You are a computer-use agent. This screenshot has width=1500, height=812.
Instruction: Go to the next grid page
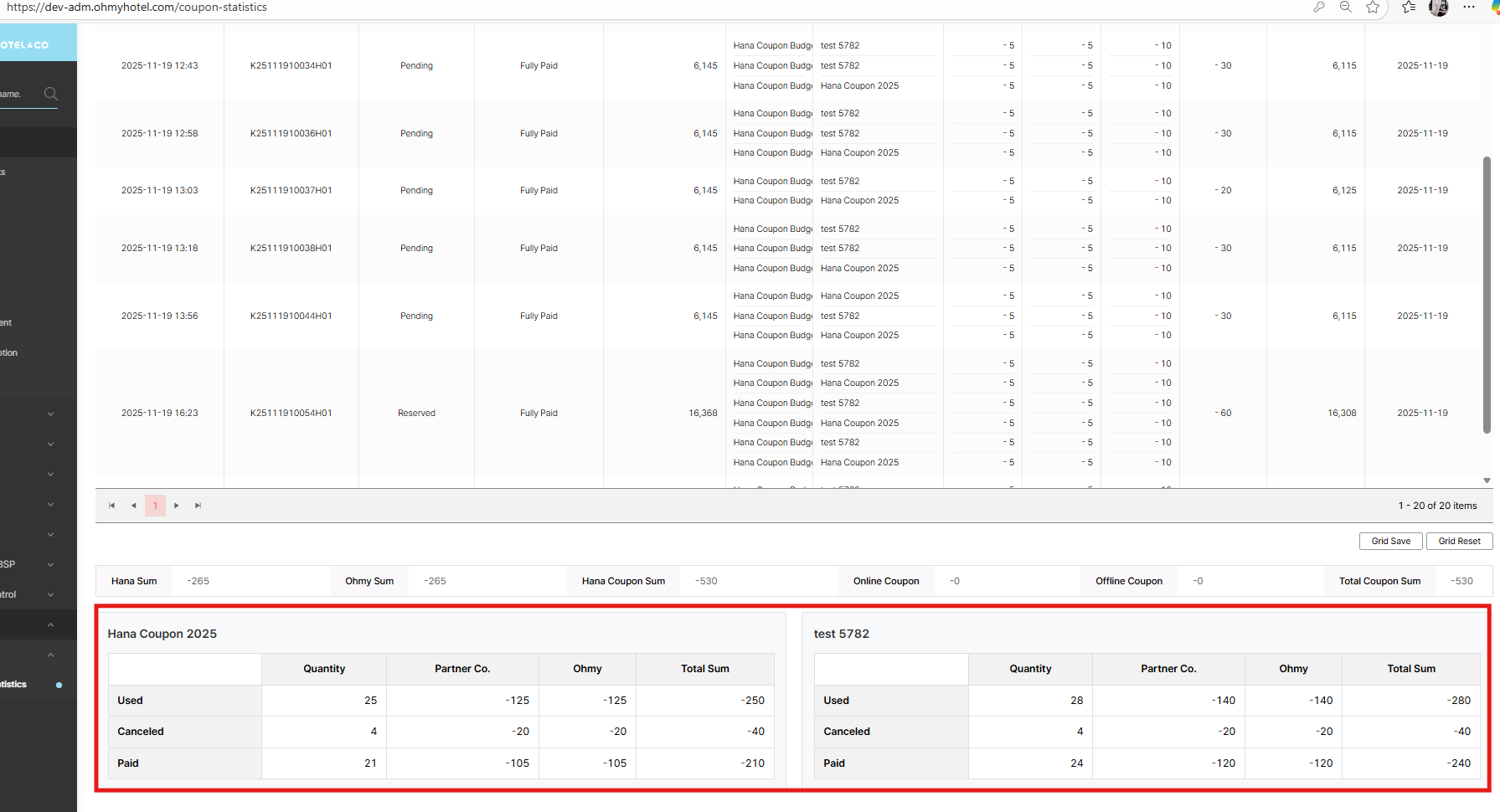(x=176, y=506)
